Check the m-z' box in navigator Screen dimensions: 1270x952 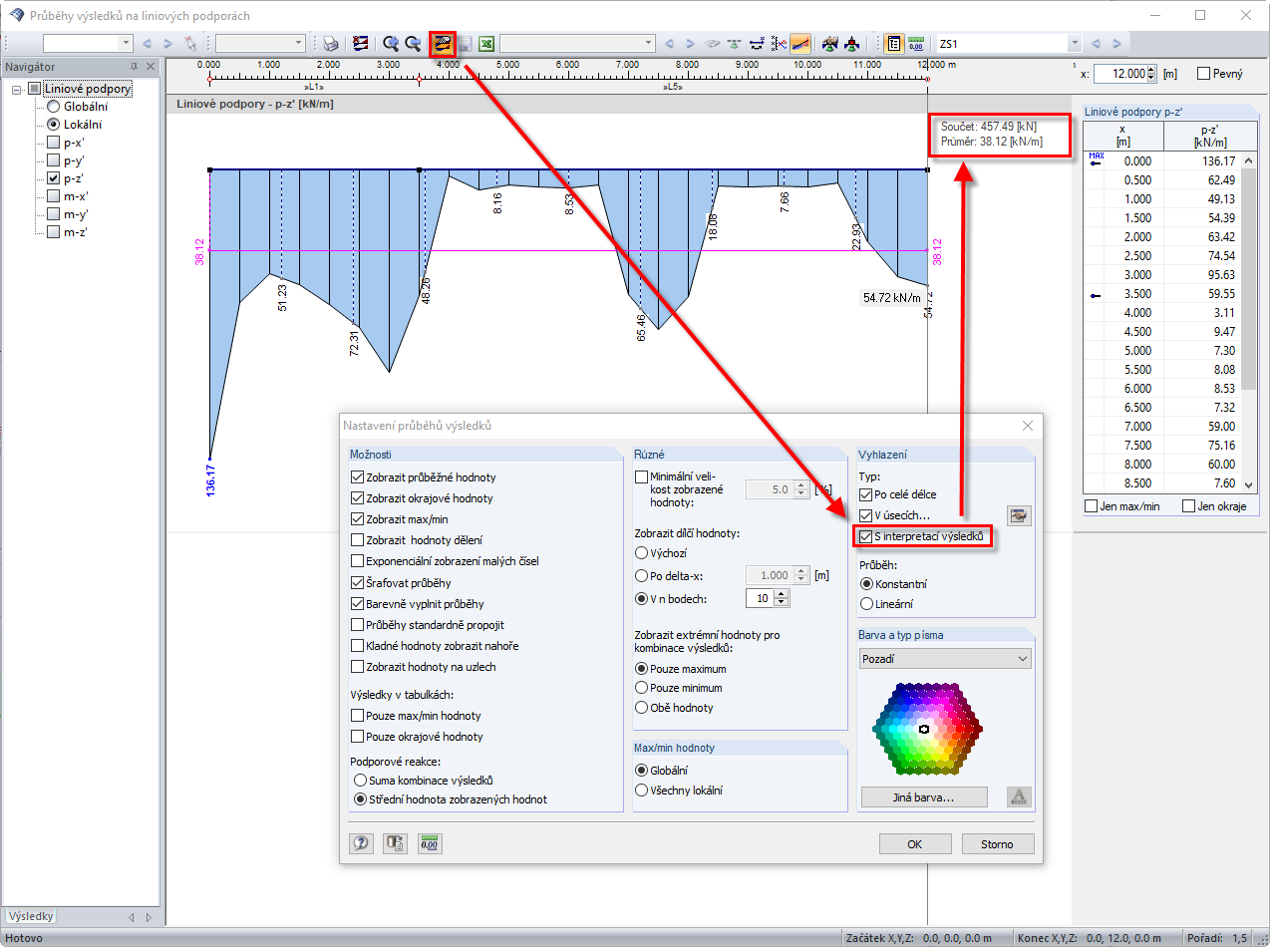54,232
